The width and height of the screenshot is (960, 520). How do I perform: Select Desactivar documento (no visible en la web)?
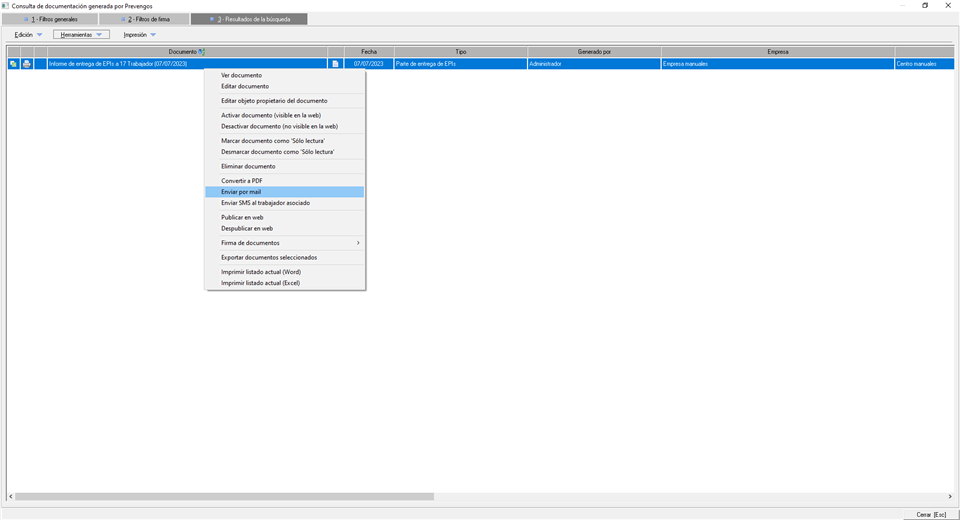tap(285, 126)
